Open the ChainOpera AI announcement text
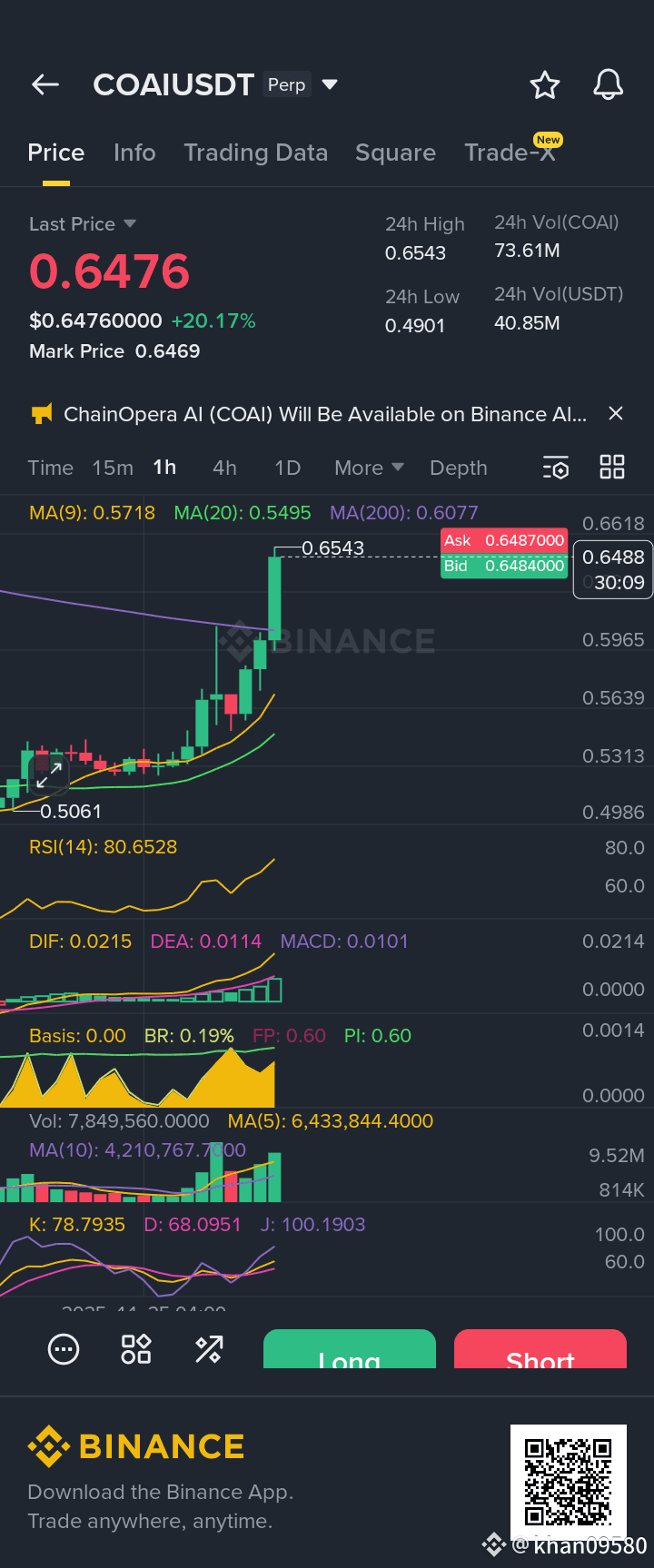The height and width of the screenshot is (1568, 654). click(325, 414)
